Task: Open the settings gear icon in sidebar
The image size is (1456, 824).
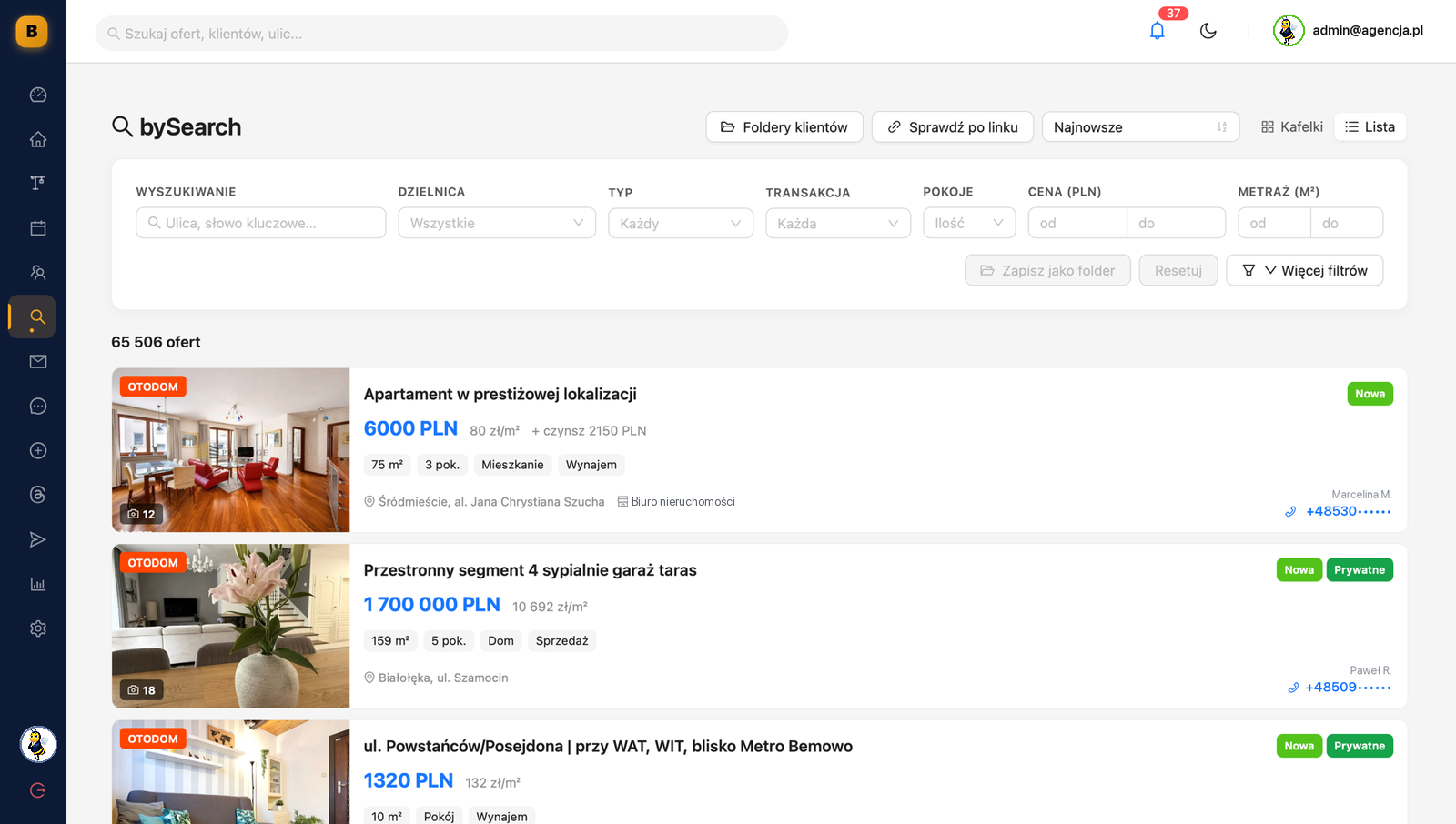Action: (38, 628)
